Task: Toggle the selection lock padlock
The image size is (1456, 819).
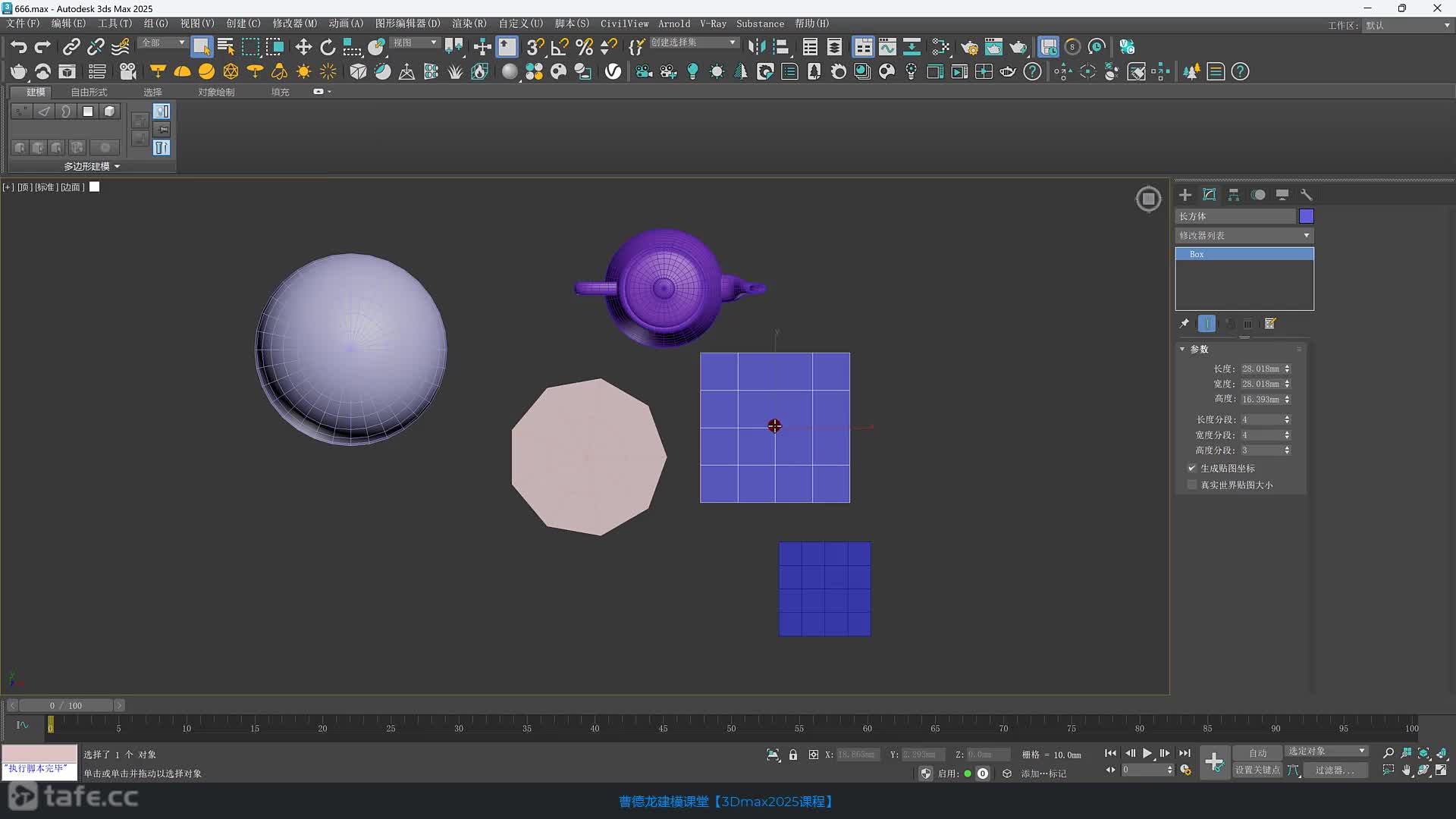Action: click(x=793, y=755)
